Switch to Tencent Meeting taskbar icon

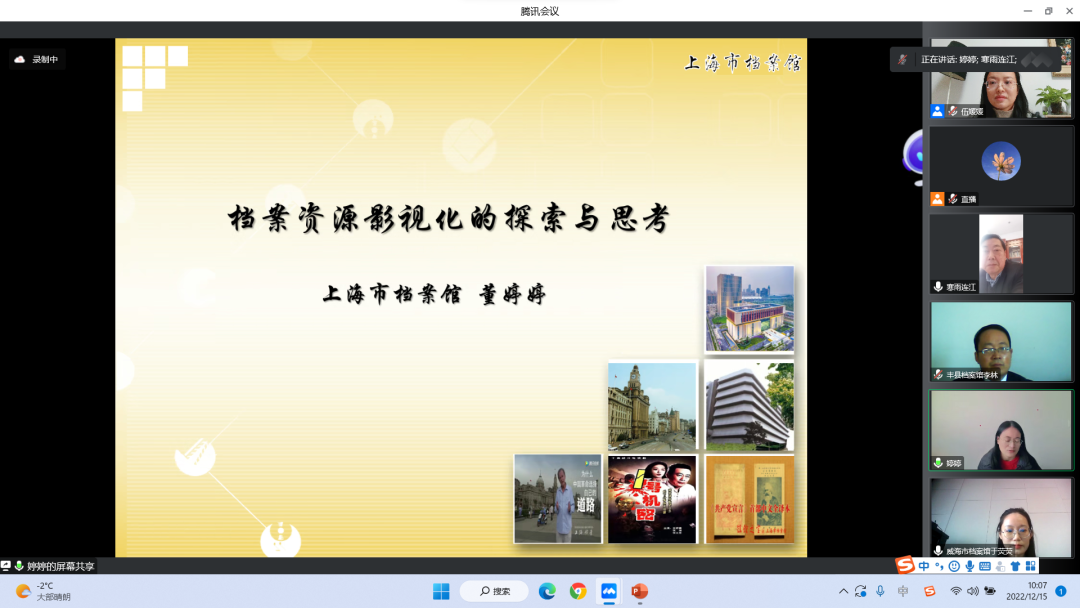[x=609, y=591]
